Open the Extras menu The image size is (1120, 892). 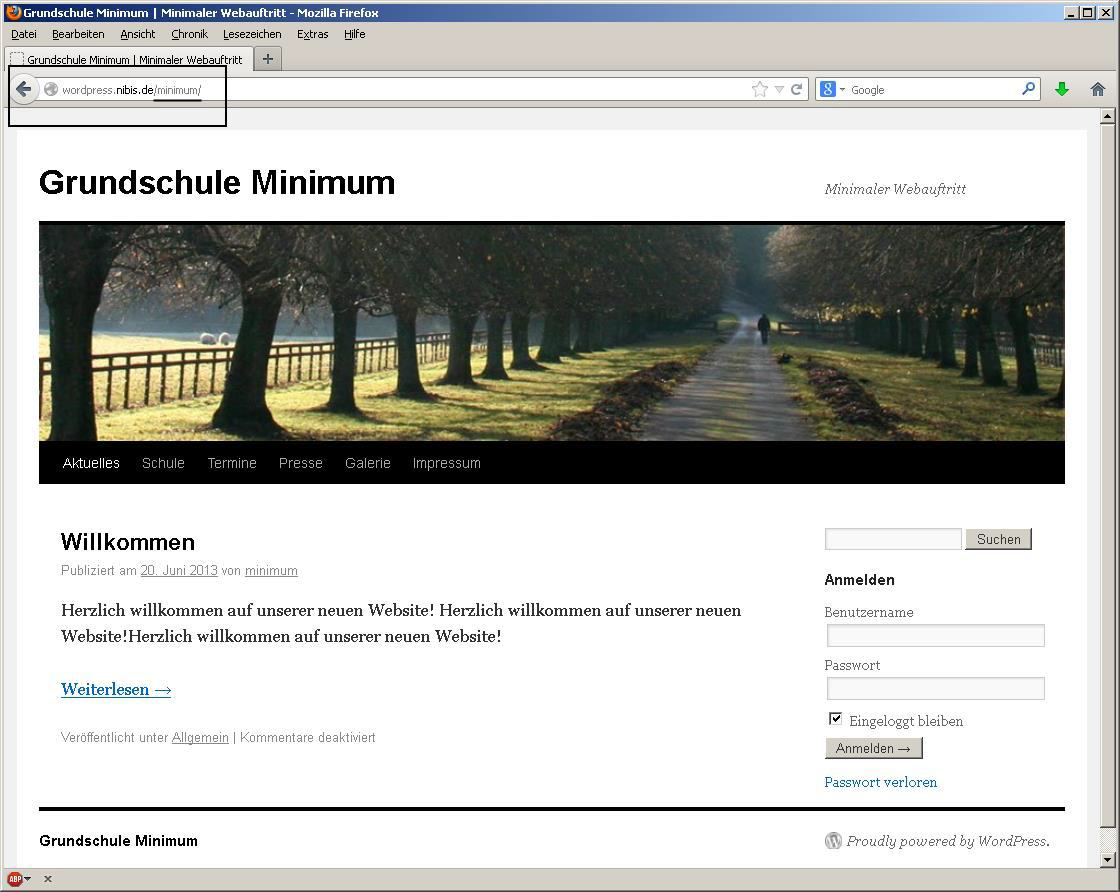pyautogui.click(x=312, y=34)
